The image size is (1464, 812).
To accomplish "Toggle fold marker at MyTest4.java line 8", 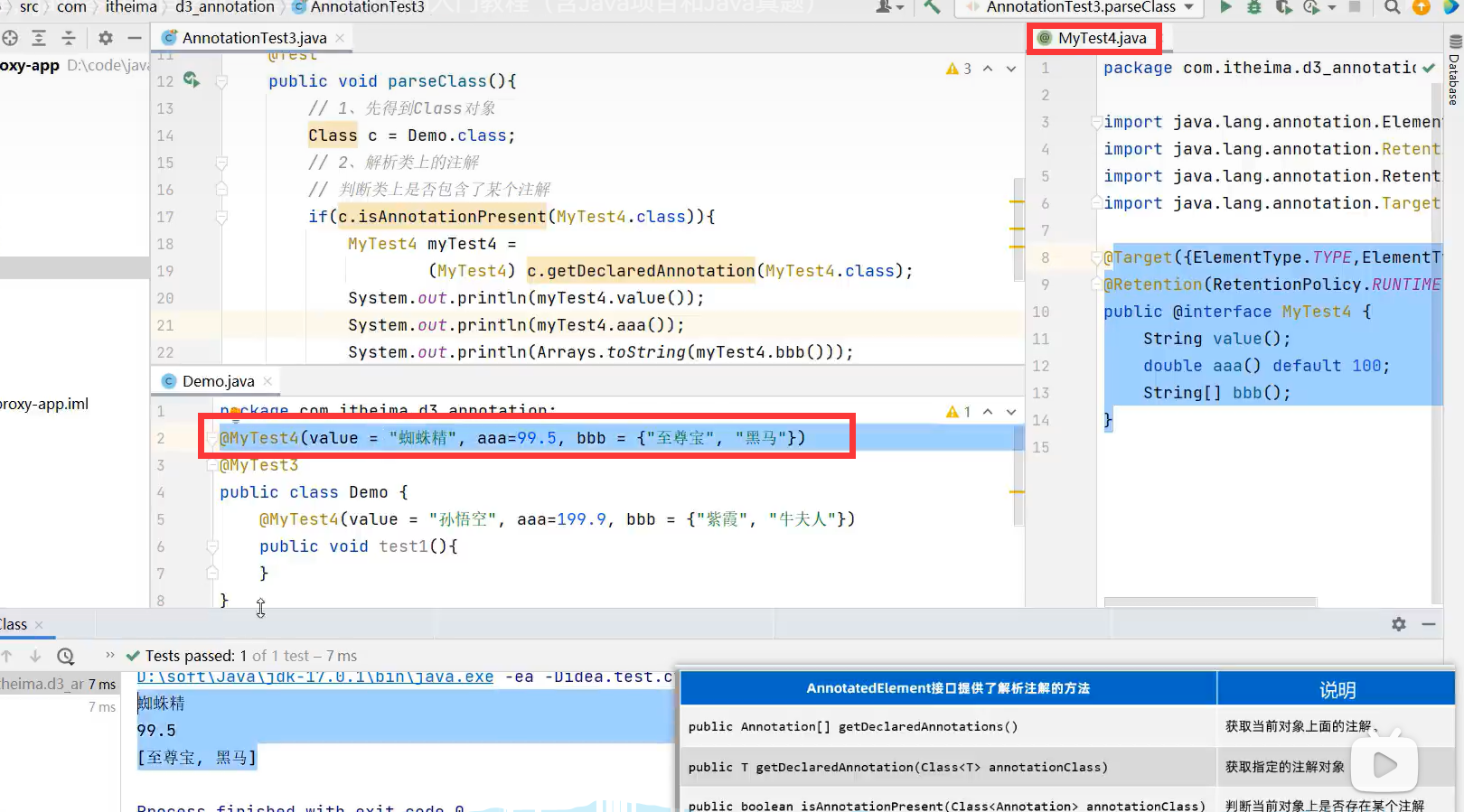I will pyautogui.click(x=1097, y=258).
